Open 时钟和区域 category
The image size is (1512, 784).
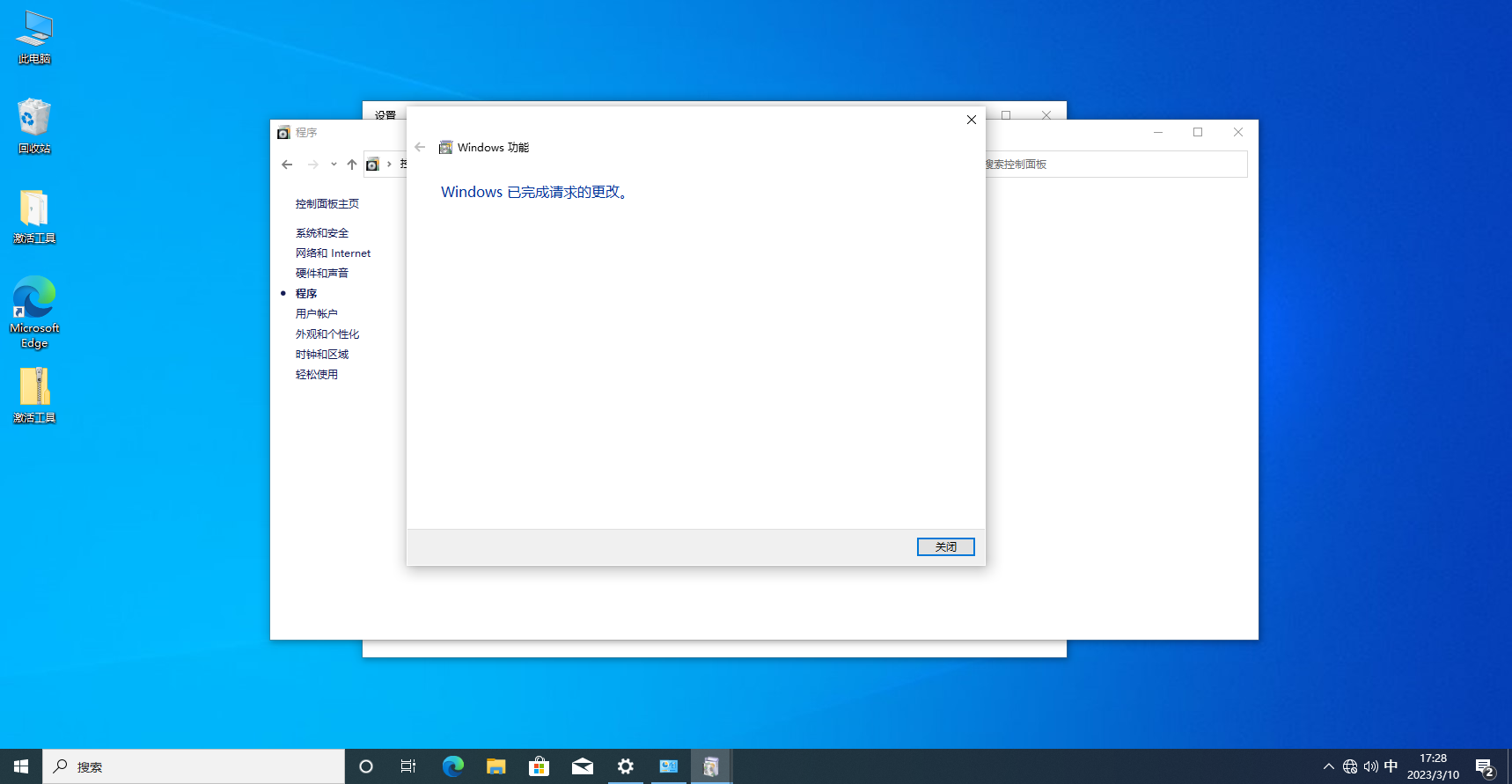322,355
